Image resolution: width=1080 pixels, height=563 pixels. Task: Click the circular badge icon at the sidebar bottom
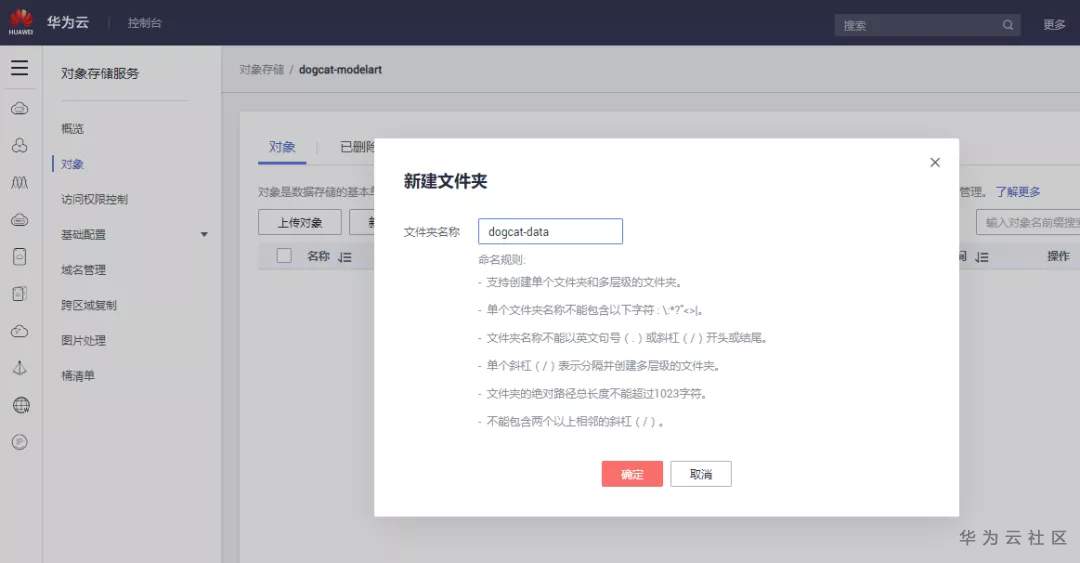tap(20, 442)
